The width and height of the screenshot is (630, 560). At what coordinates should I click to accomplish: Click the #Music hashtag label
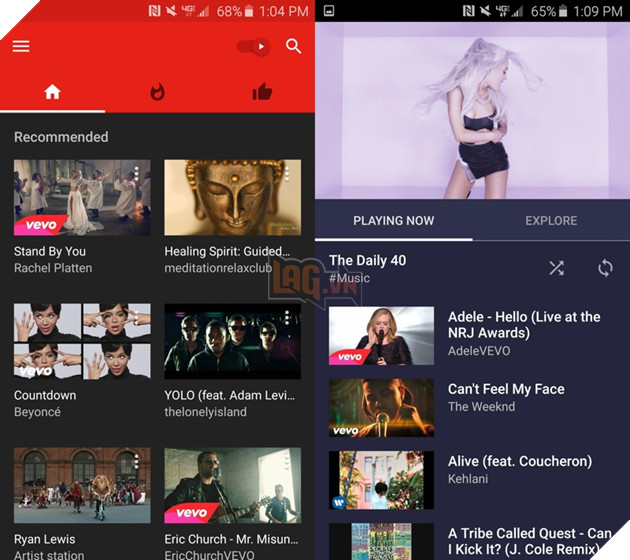(x=349, y=278)
